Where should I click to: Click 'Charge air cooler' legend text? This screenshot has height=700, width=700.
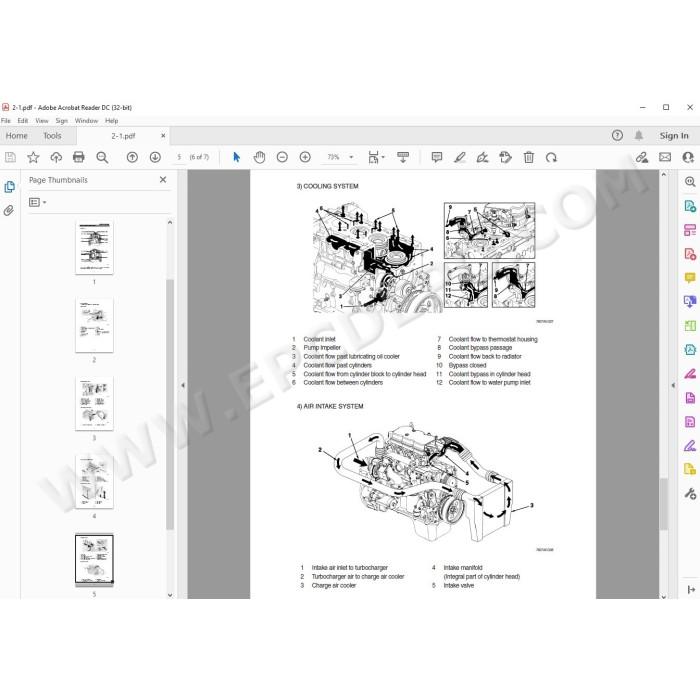tap(333, 585)
